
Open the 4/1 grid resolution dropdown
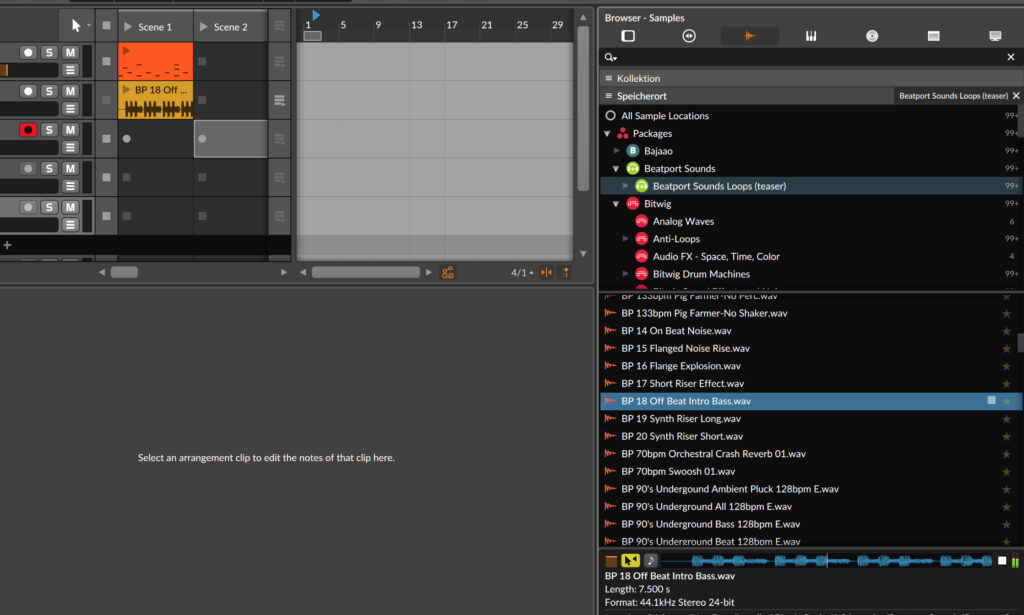(521, 272)
